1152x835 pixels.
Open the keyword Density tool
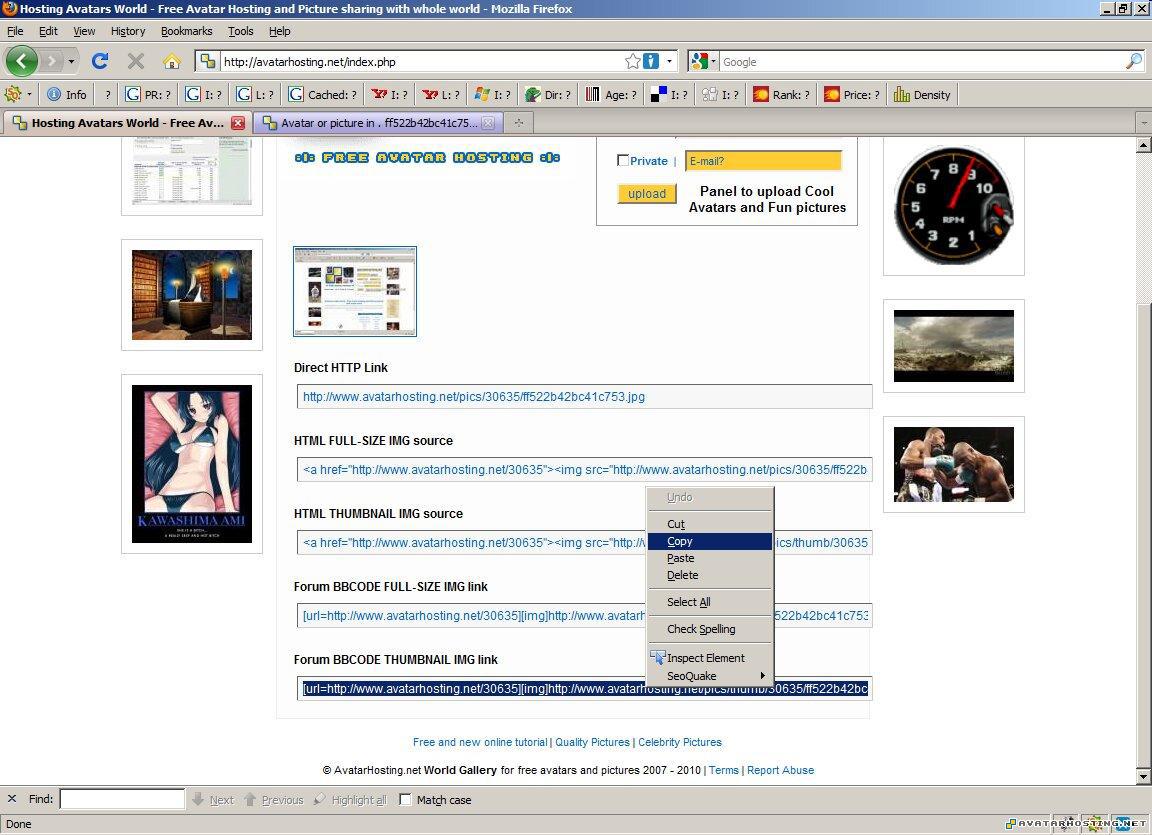tap(922, 95)
